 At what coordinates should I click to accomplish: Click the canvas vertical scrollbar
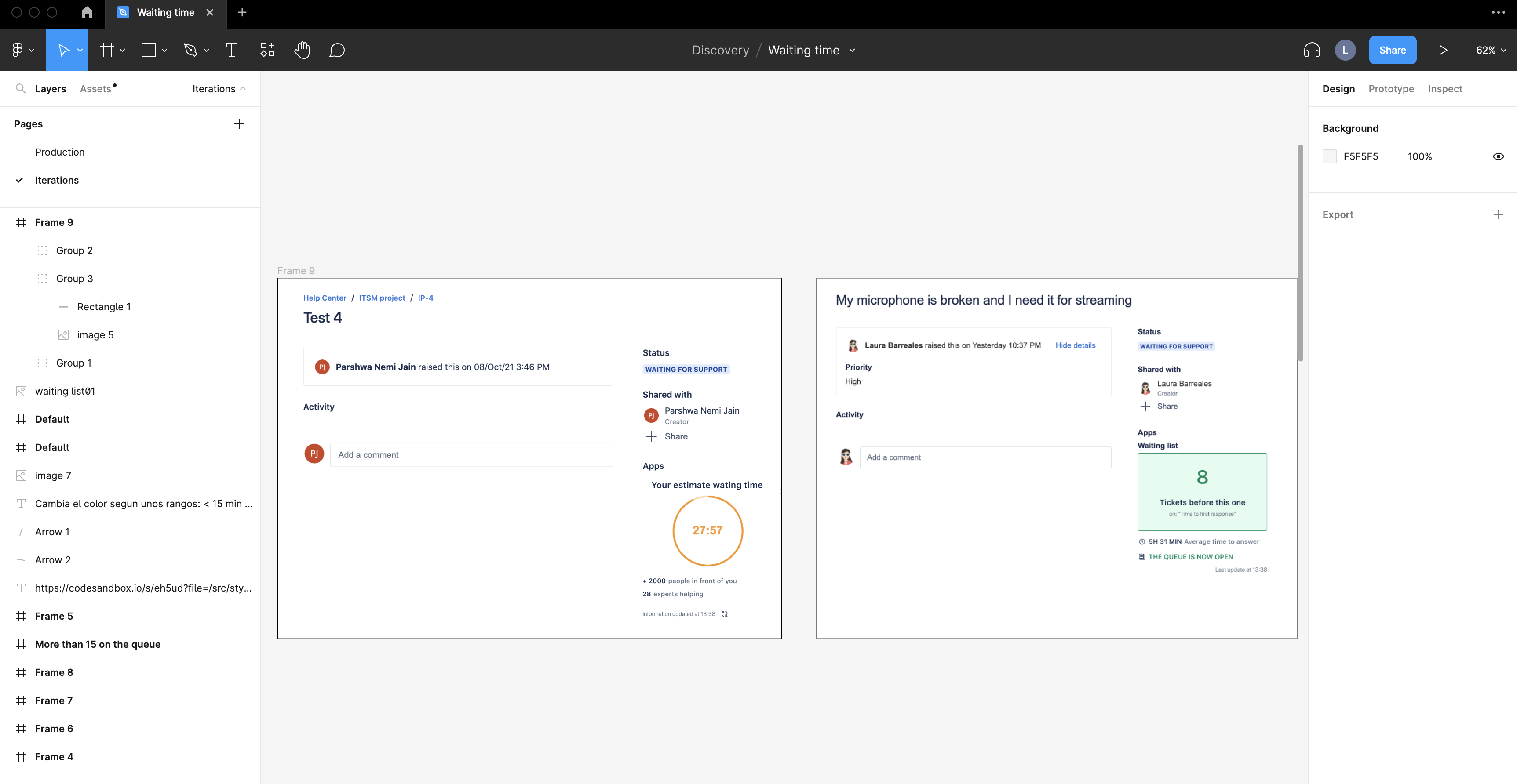(x=1300, y=253)
